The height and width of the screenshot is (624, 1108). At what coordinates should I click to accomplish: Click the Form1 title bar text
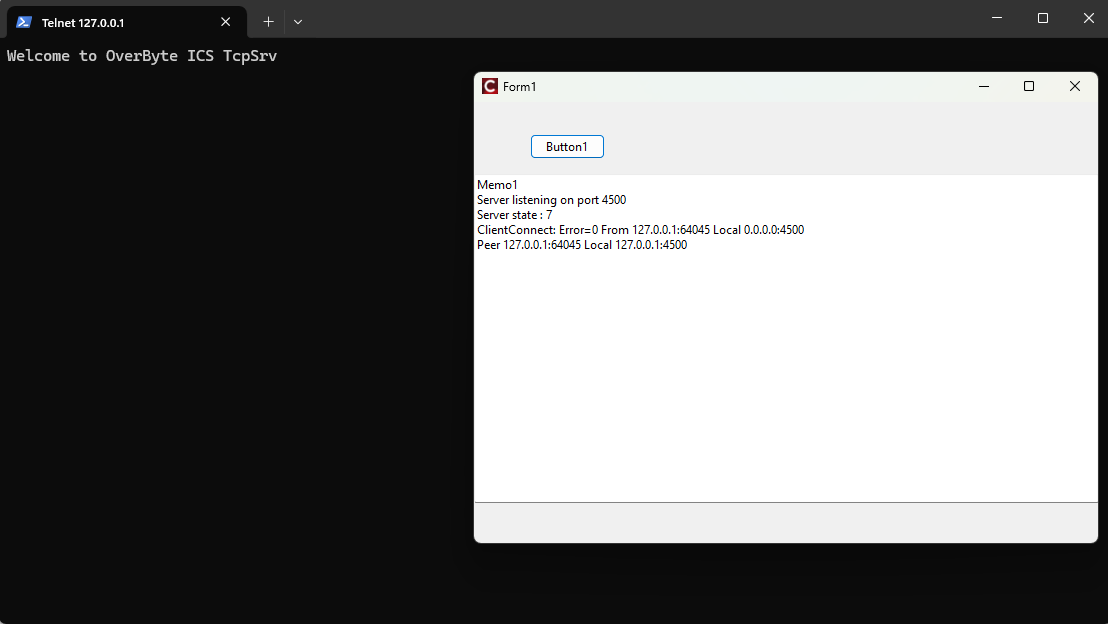[519, 86]
